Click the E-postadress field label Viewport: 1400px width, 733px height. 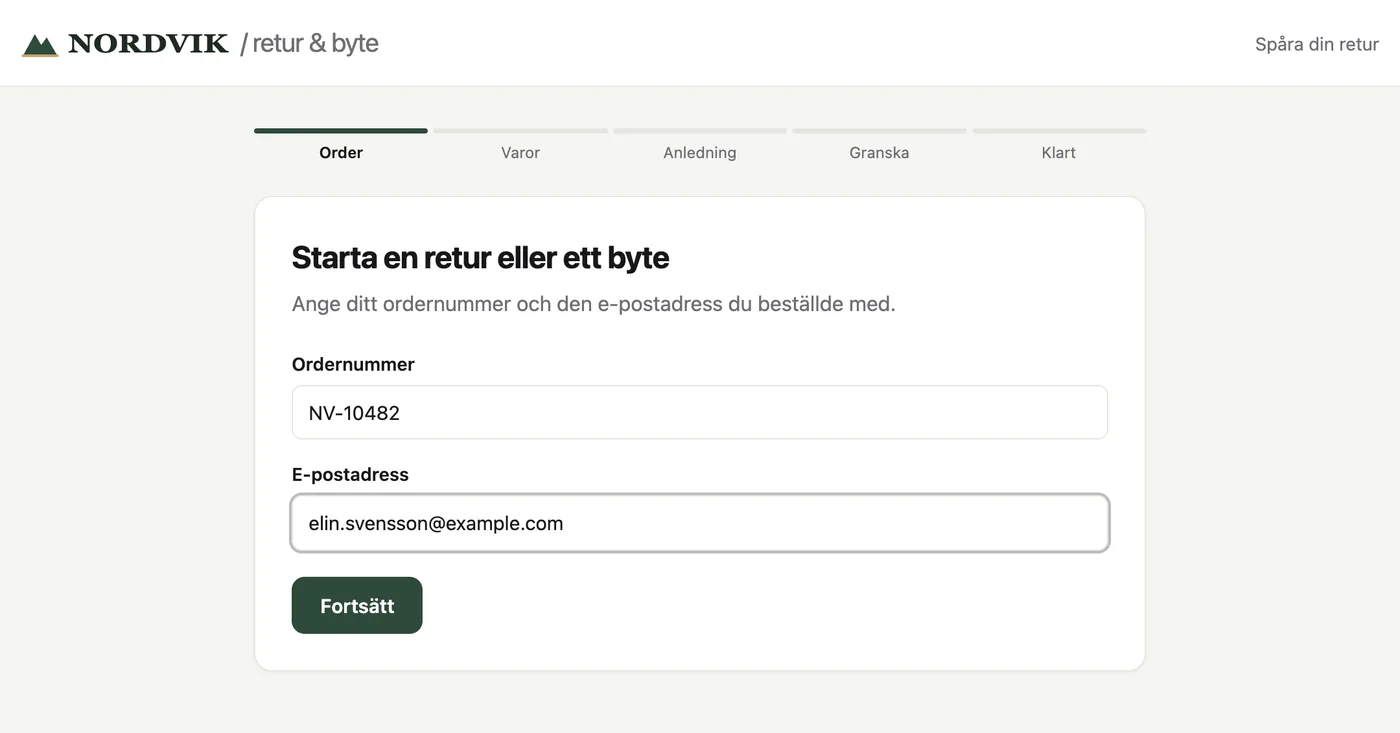click(x=350, y=474)
